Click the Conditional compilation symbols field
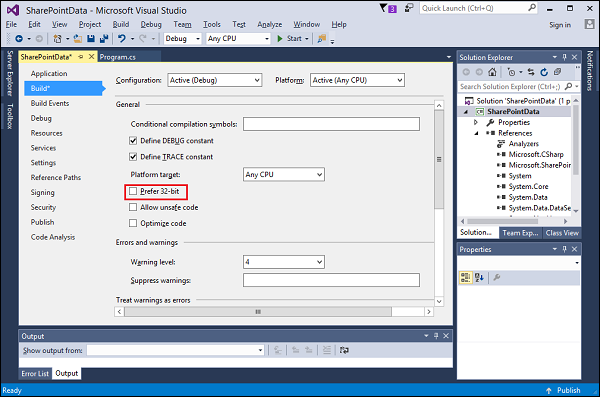Viewport: 600px width, 397px height. click(331, 124)
